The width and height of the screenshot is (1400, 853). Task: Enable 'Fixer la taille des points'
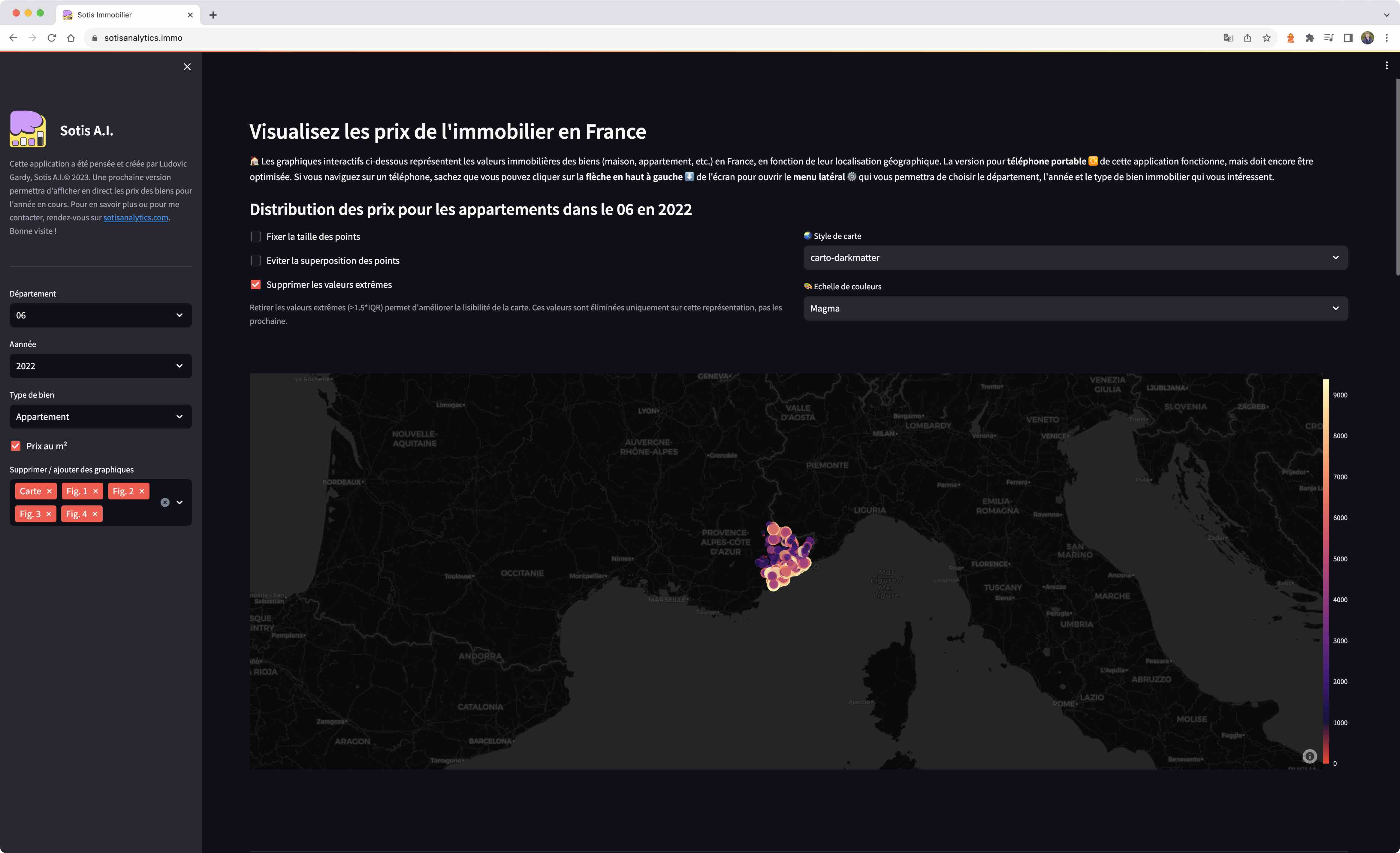[x=256, y=237]
